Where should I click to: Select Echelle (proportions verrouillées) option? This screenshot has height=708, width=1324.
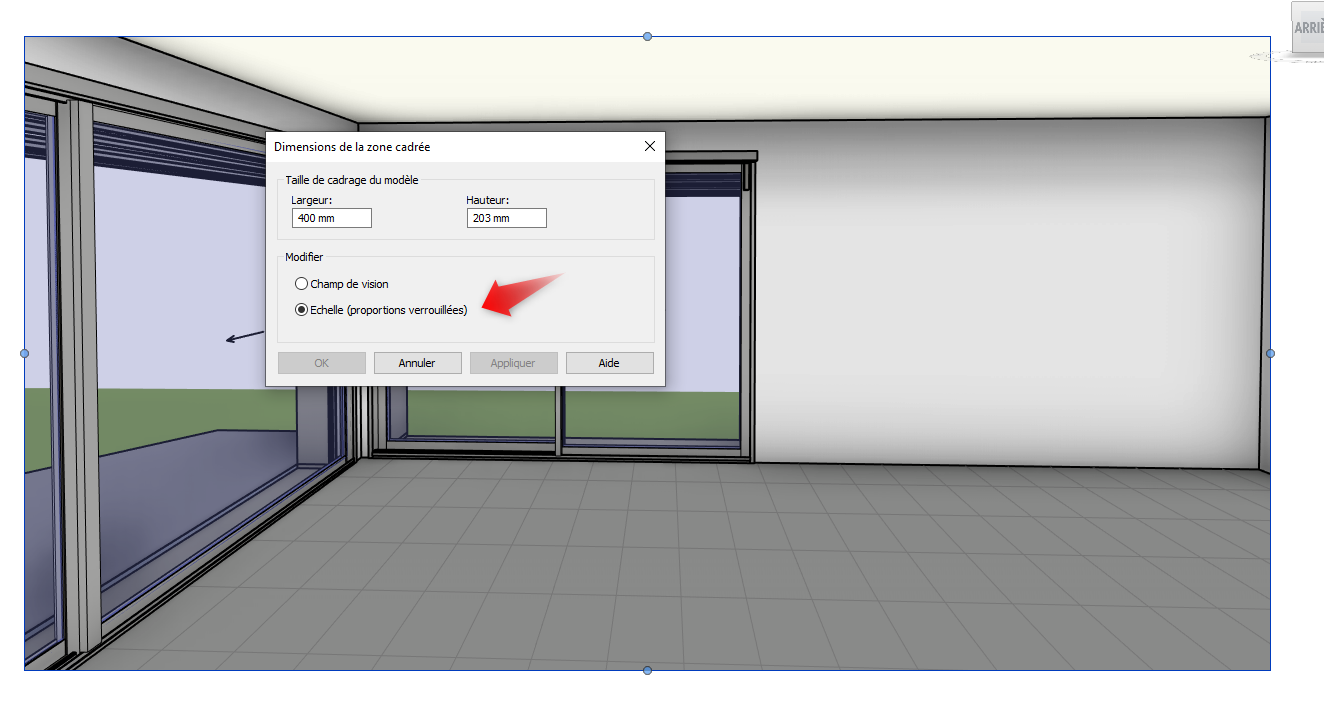(x=302, y=310)
